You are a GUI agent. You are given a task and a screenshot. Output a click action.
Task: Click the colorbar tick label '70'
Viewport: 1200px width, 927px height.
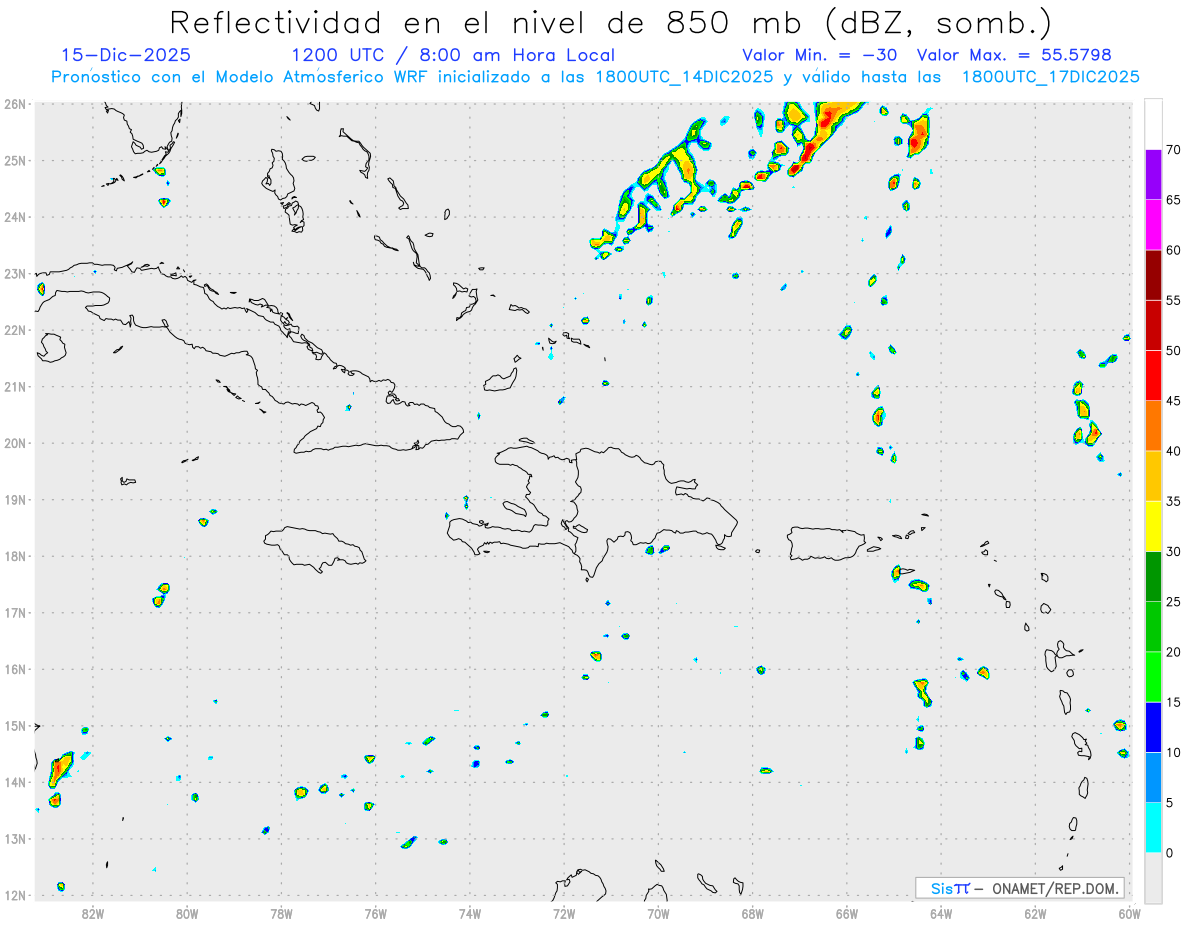[x=1173, y=150]
